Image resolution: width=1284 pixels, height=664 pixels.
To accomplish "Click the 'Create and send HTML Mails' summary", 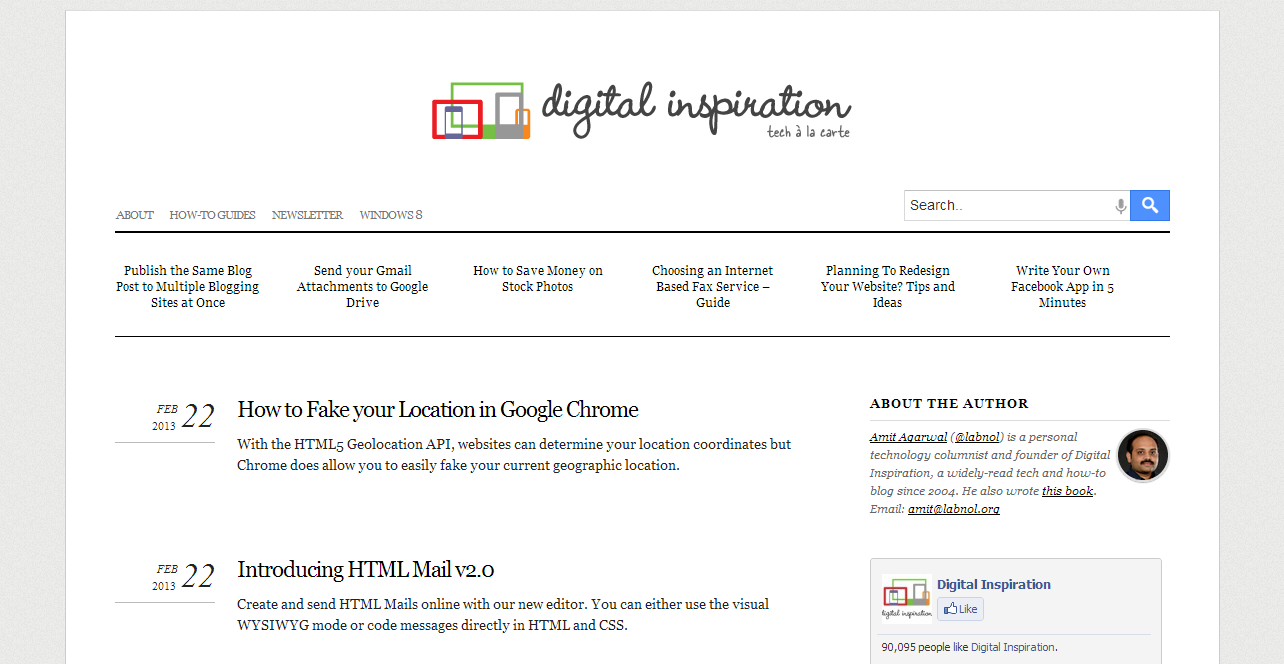I will (x=503, y=615).
